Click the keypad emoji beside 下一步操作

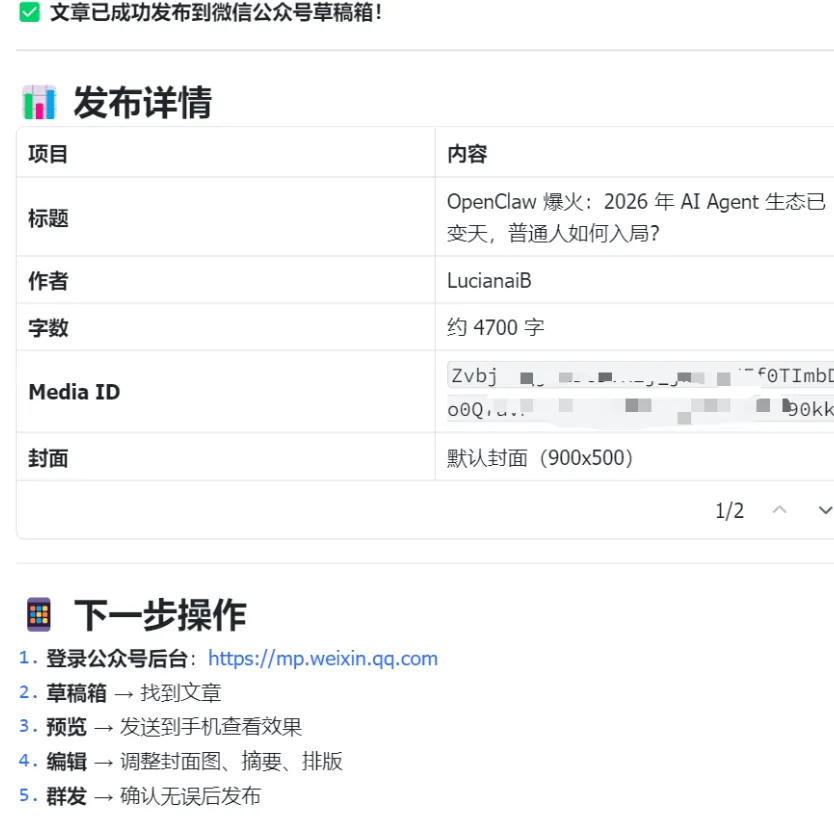point(39,614)
